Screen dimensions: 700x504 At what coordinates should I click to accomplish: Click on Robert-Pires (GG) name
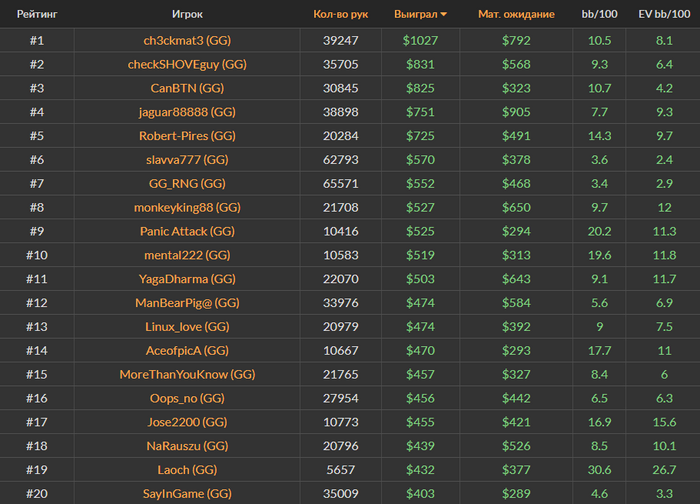(x=187, y=136)
